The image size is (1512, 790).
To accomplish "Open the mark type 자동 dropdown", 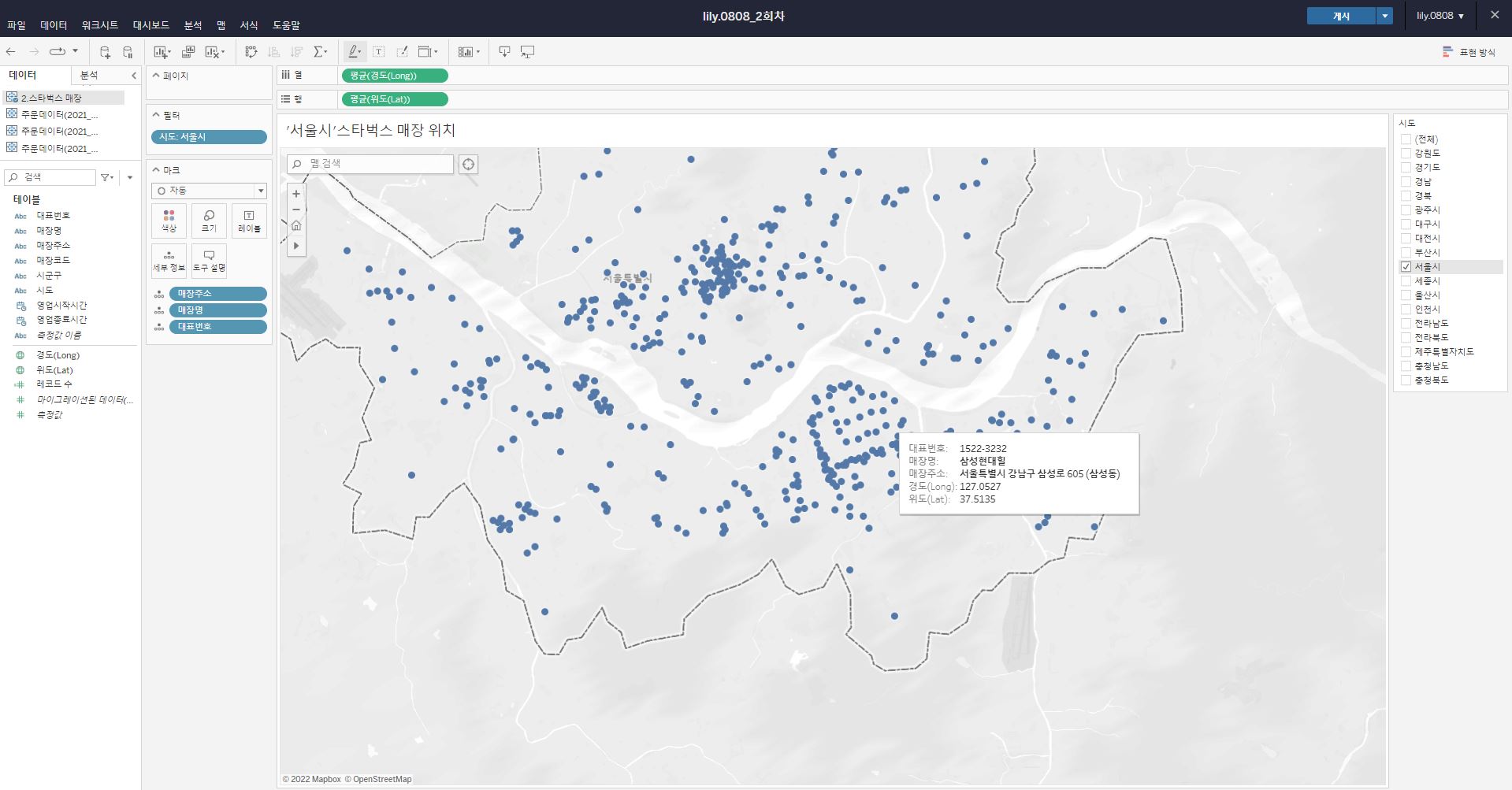I will point(209,191).
